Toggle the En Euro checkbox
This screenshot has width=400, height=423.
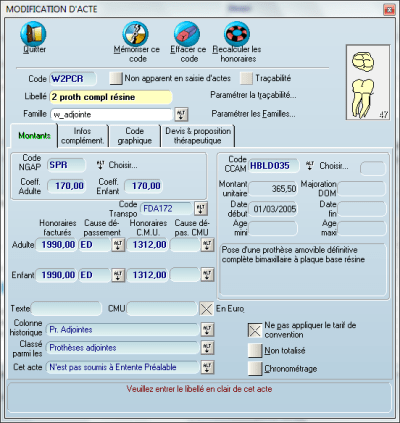[206, 309]
